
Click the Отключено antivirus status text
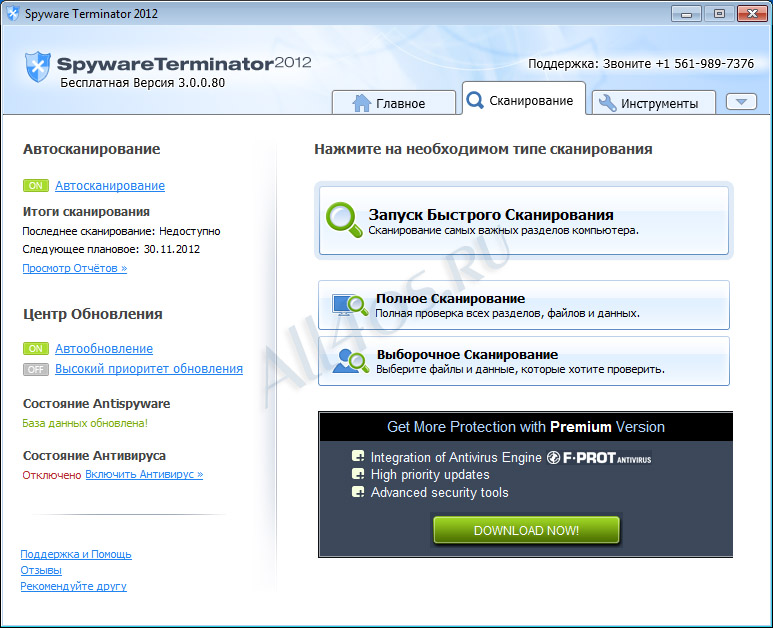click(x=52, y=475)
